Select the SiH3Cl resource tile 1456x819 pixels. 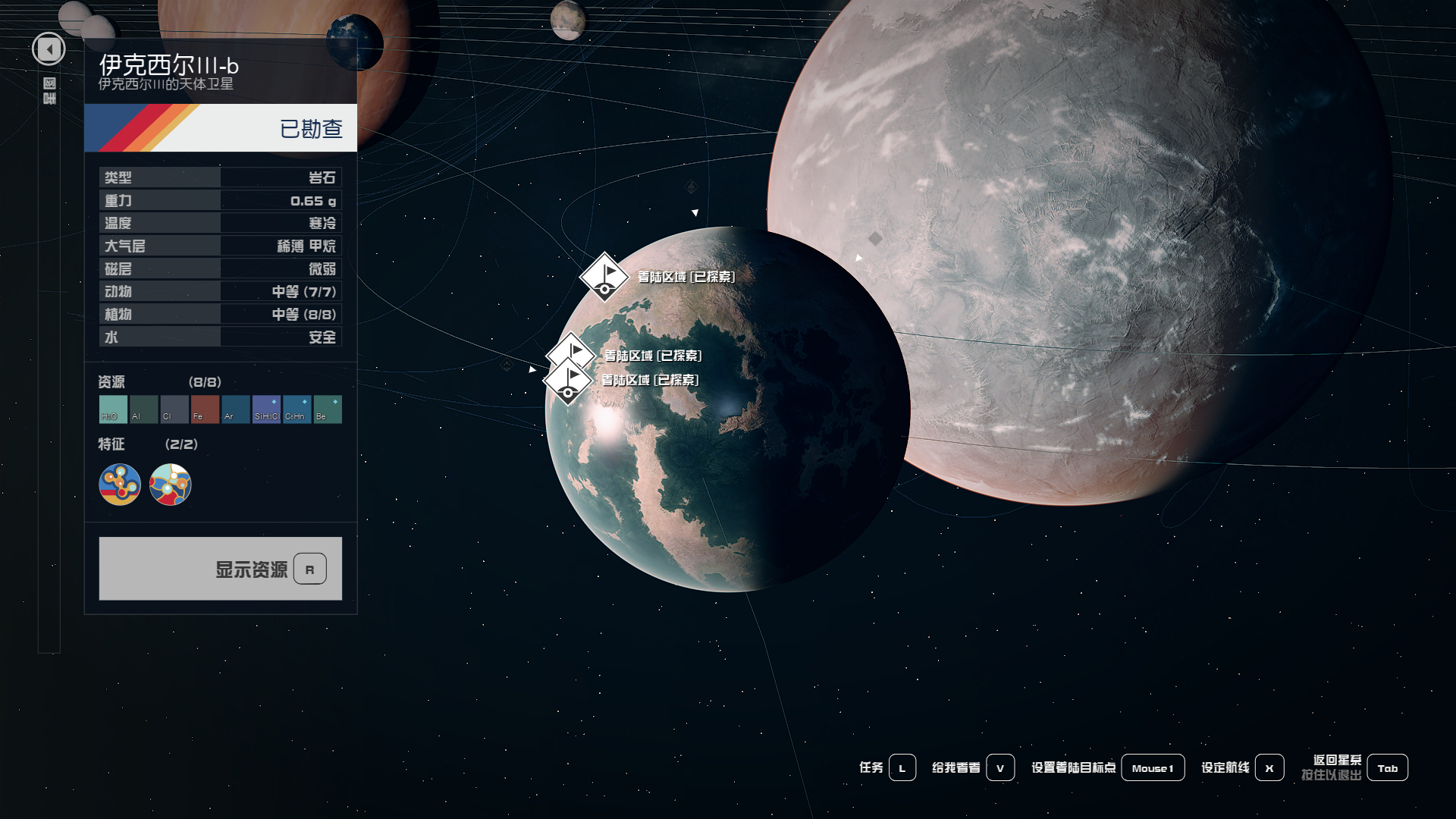click(x=266, y=409)
